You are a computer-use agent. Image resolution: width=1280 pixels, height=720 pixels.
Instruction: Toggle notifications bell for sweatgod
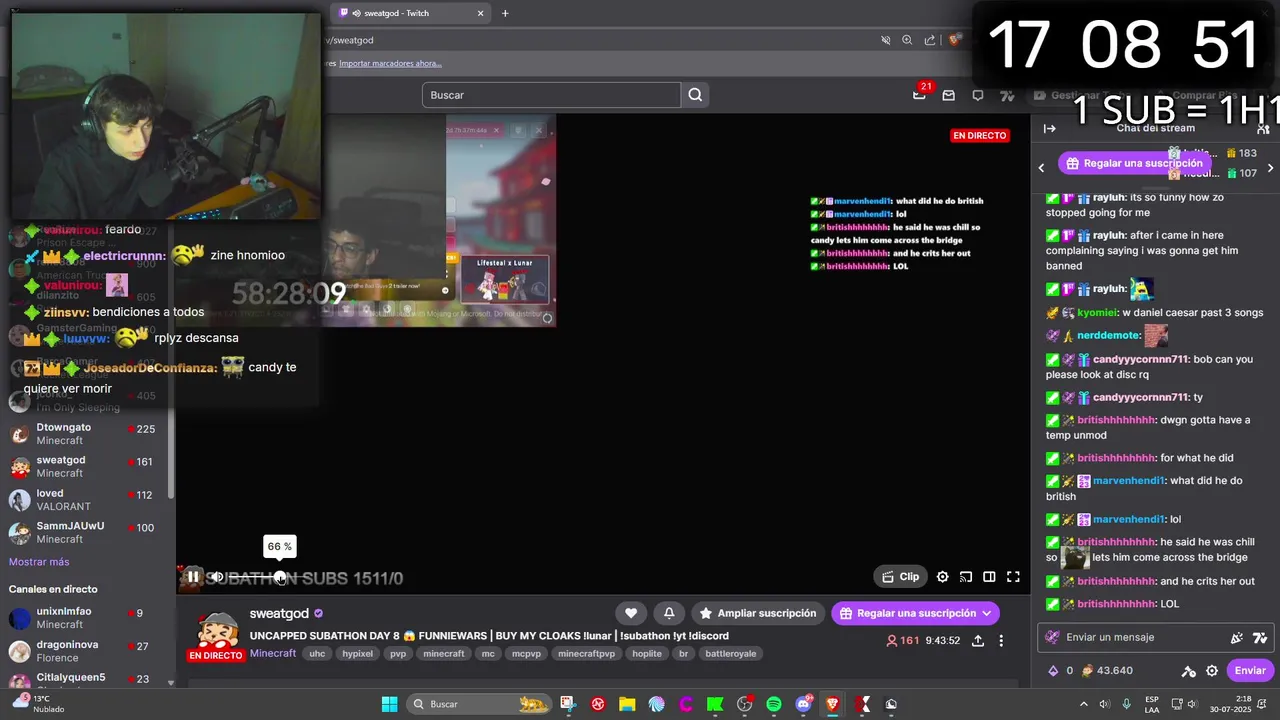[x=669, y=613]
